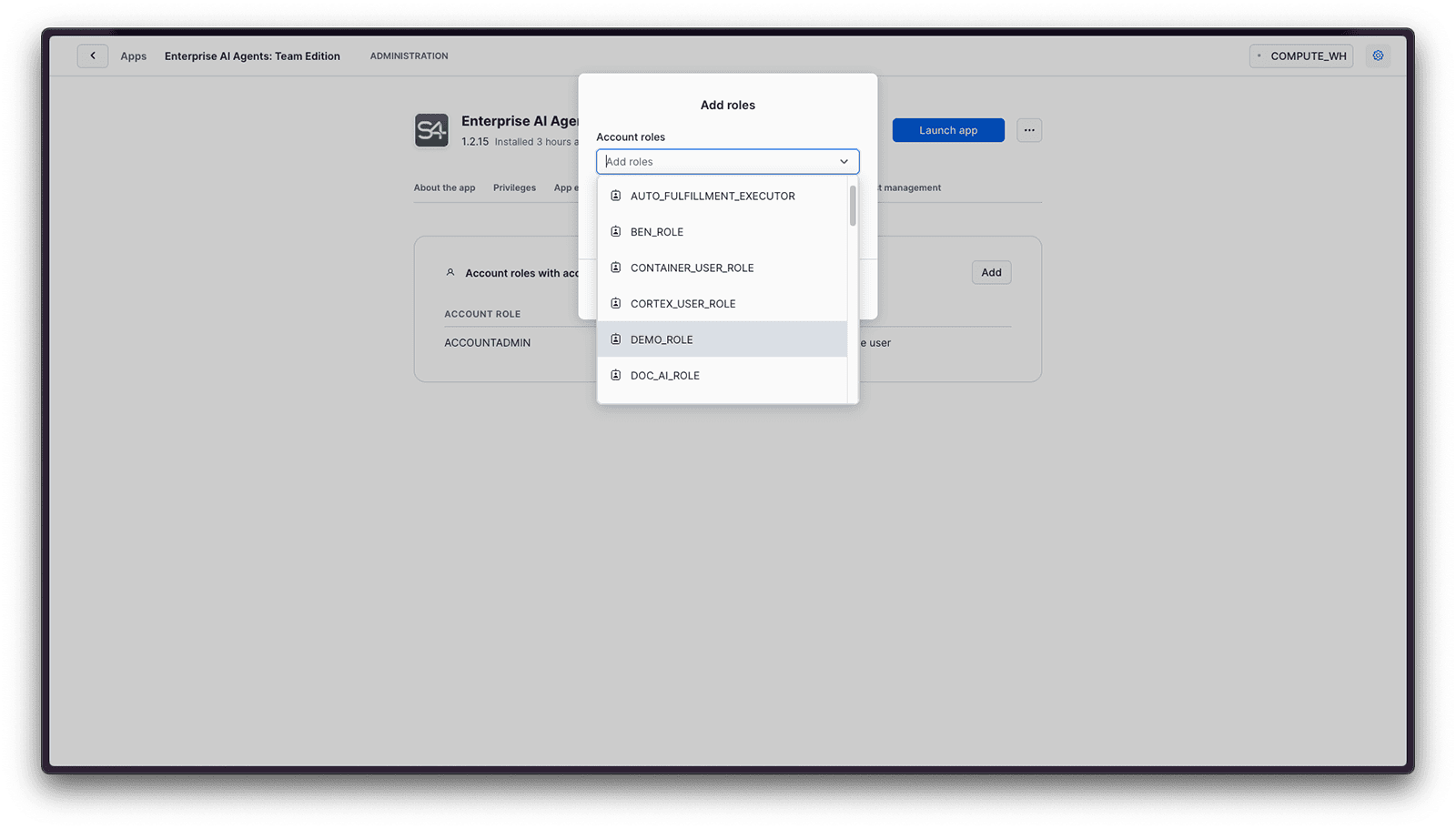Image resolution: width=1456 pixels, height=829 pixels.
Task: Open the settings gear in the top bar
Action: click(1378, 56)
